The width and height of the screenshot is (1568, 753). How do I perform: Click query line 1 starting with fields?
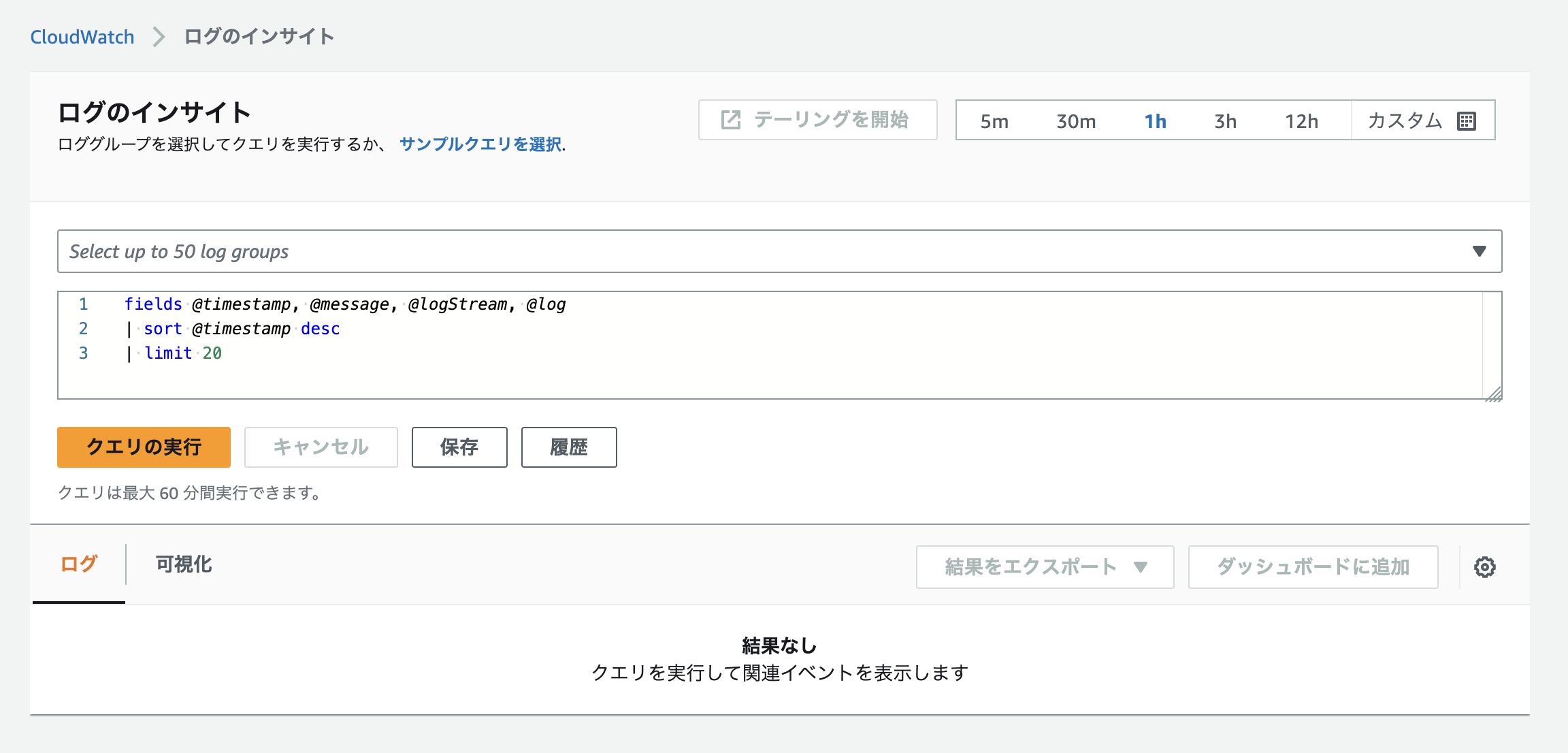345,304
